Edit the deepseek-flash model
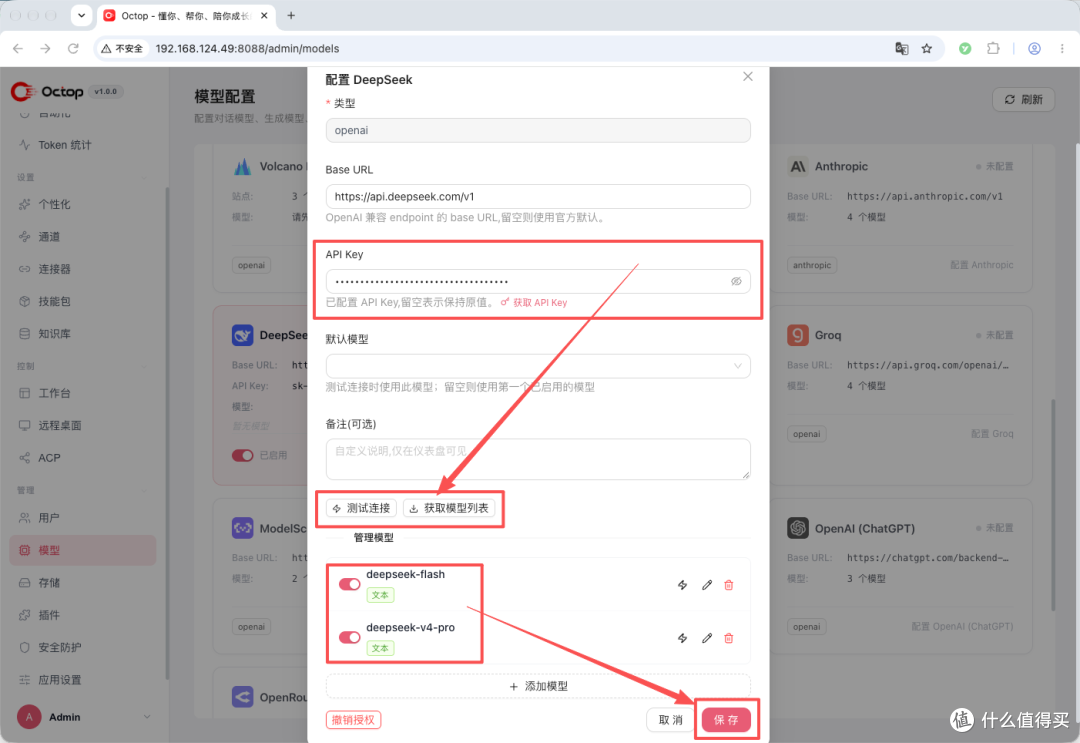Viewport: 1080px width, 743px height. [x=707, y=585]
